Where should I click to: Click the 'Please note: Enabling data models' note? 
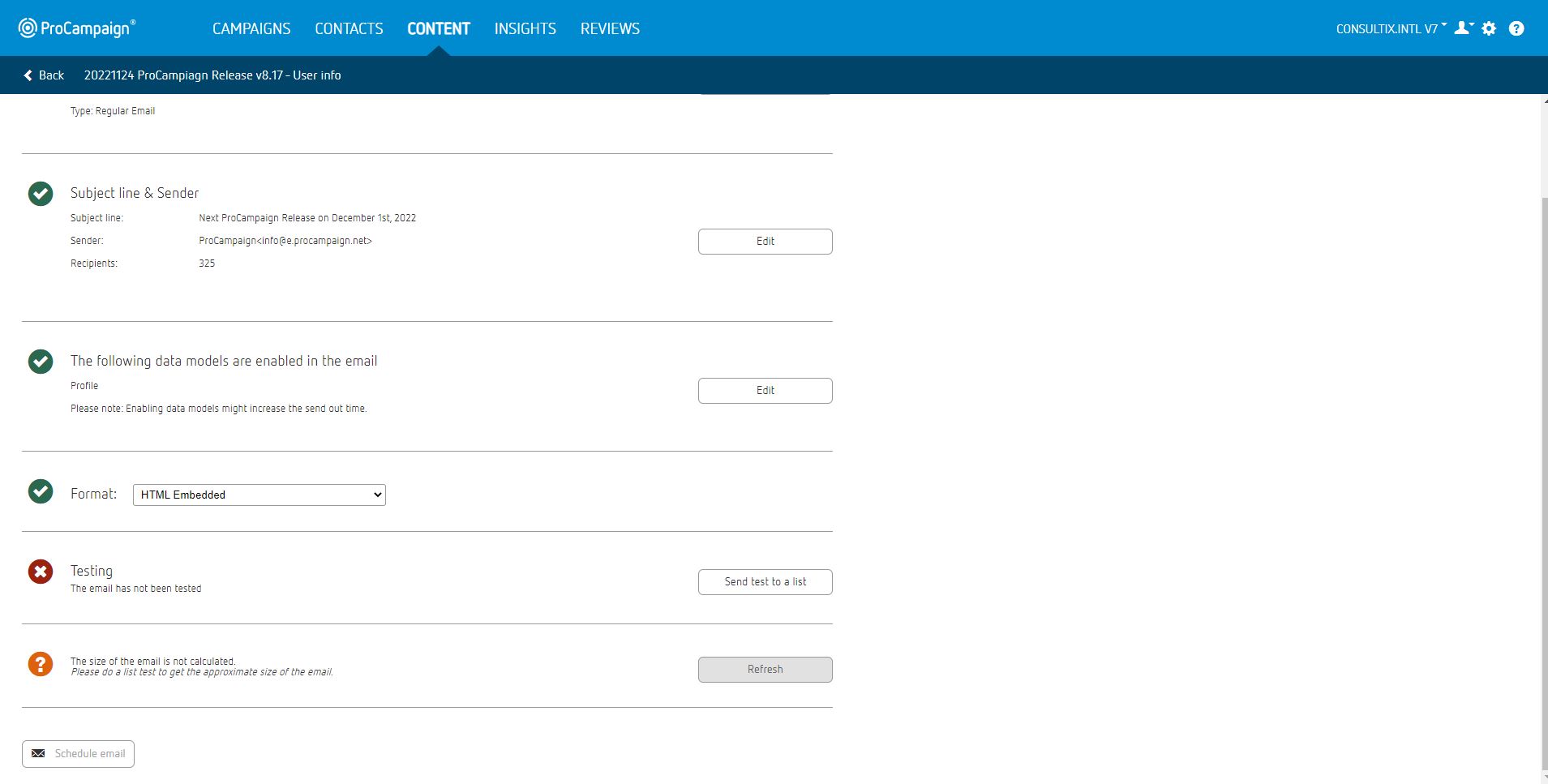click(219, 409)
